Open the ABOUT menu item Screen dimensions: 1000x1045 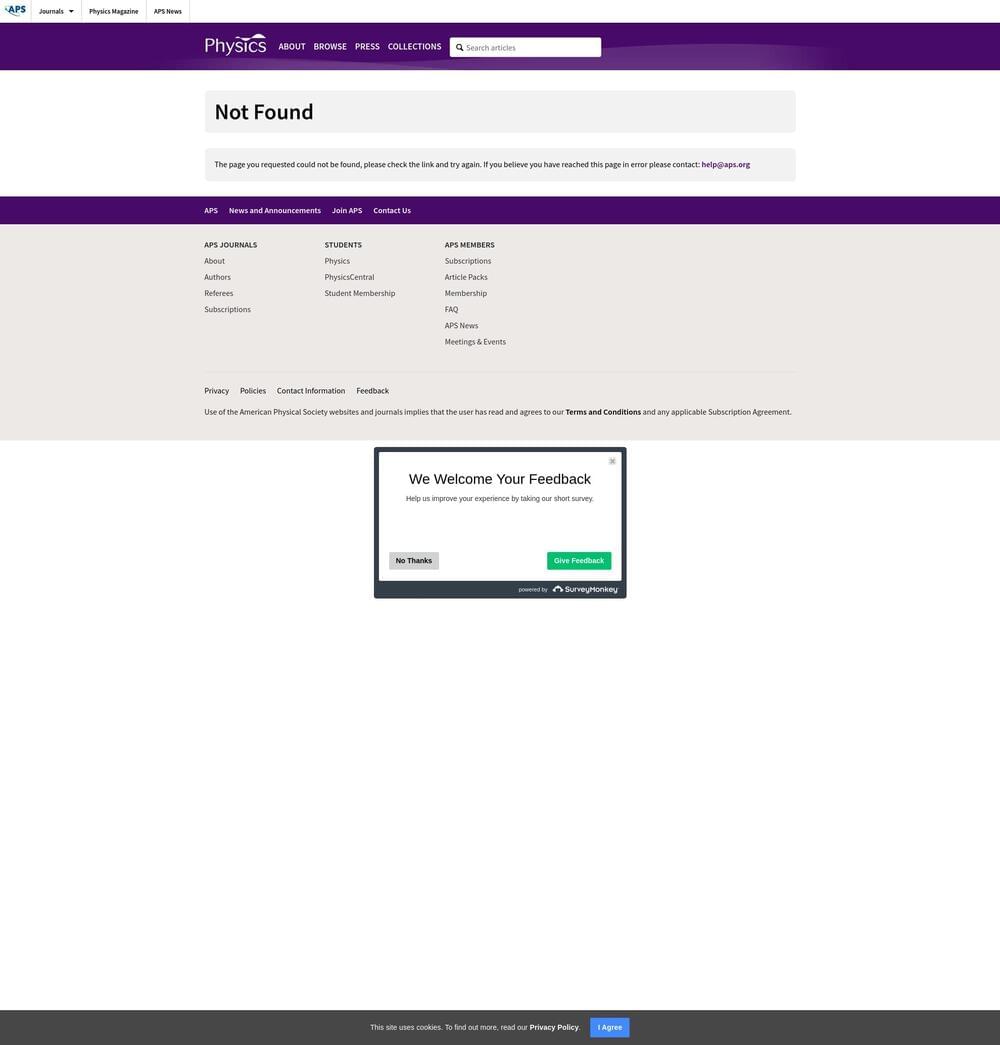[292, 47]
